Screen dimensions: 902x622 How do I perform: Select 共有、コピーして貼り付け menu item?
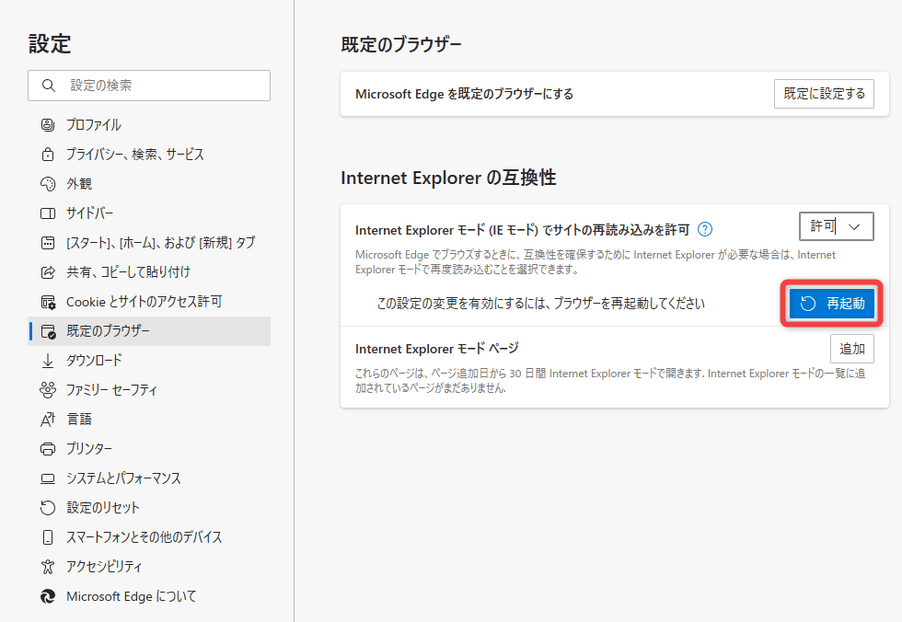click(149, 272)
